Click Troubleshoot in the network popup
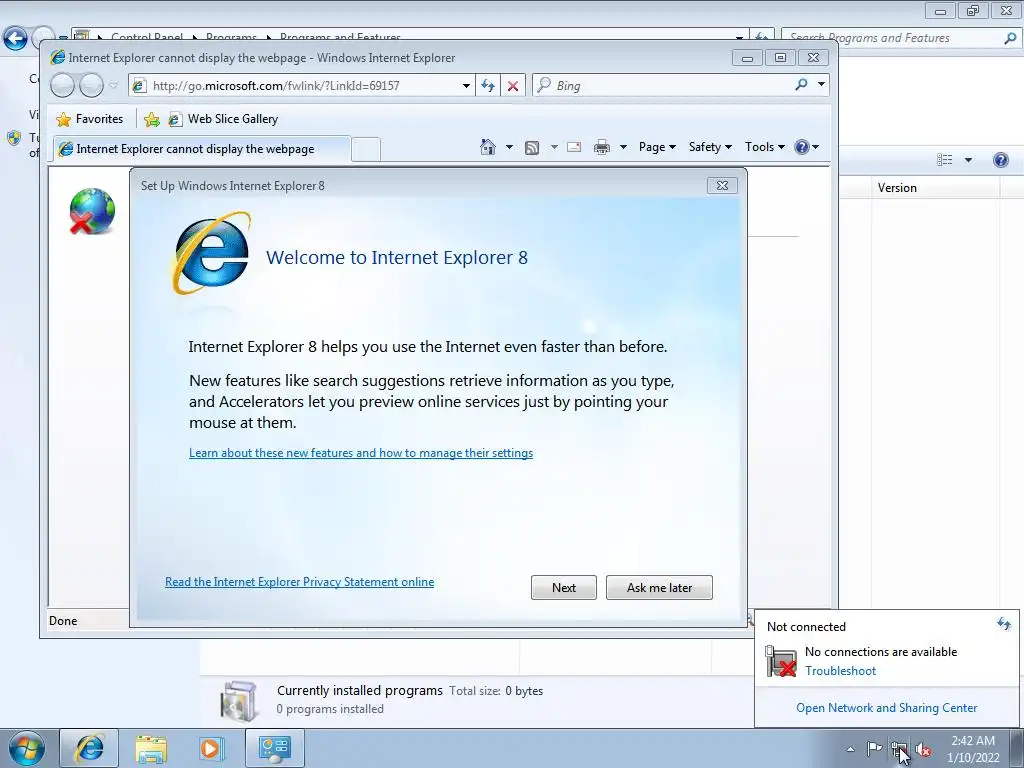1024x768 pixels. pyautogui.click(x=840, y=671)
